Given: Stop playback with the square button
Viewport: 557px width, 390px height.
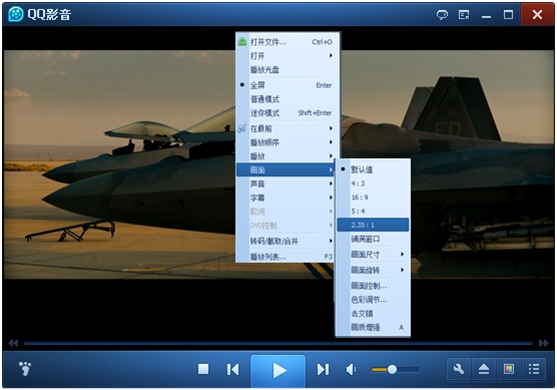Looking at the screenshot, I should (203, 369).
